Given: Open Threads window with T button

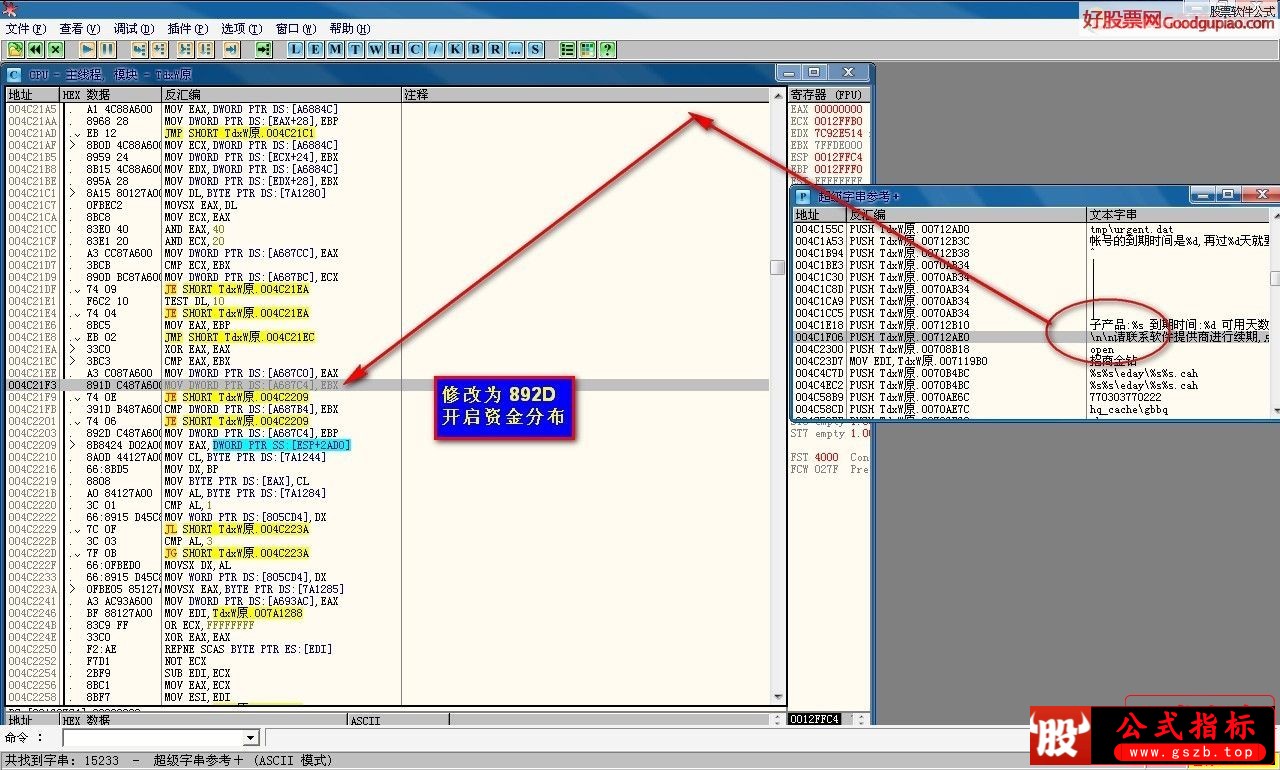Looking at the screenshot, I should [355, 49].
